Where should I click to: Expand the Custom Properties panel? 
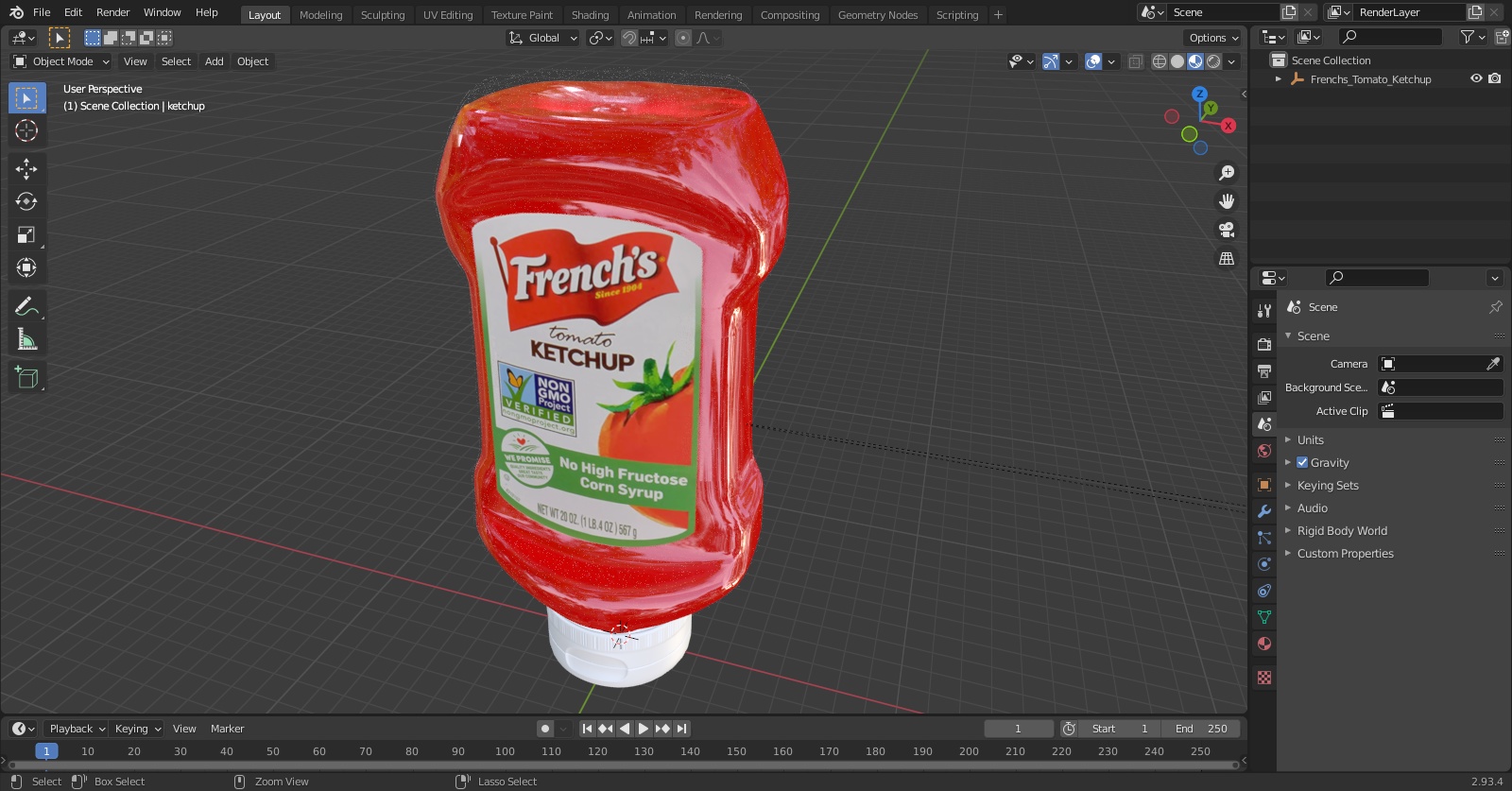(1345, 554)
